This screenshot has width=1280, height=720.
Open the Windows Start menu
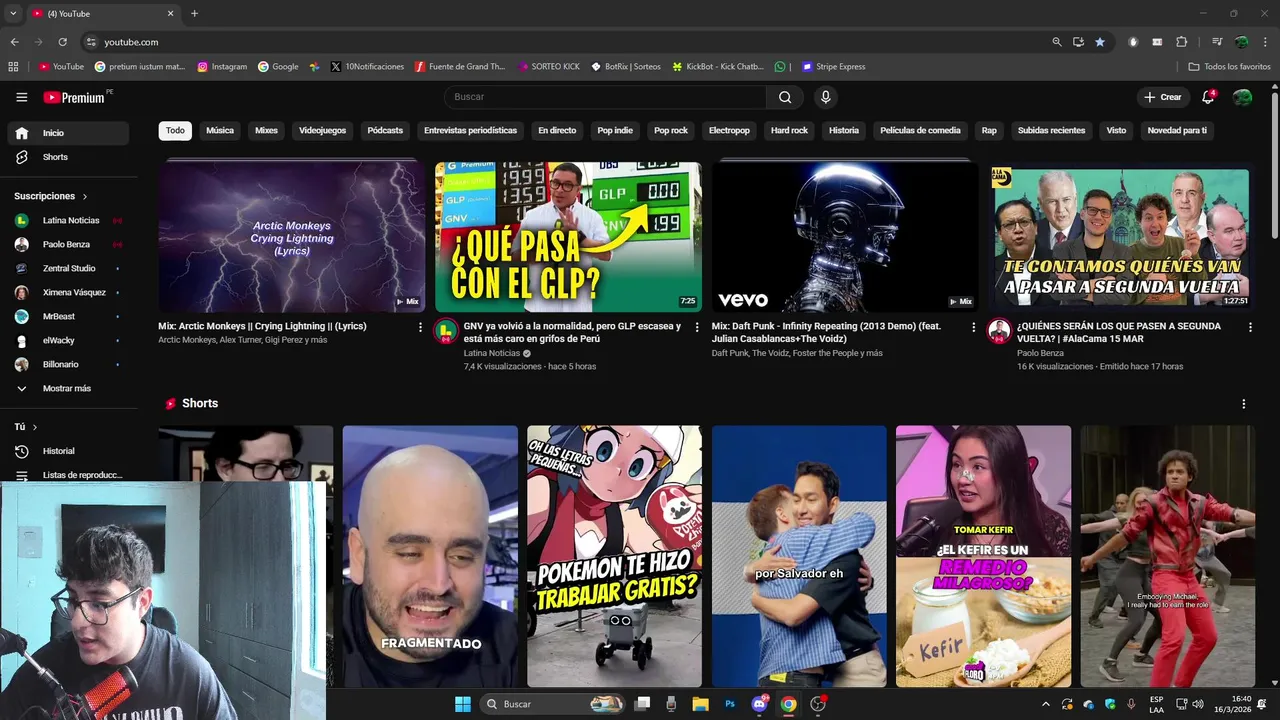click(463, 704)
